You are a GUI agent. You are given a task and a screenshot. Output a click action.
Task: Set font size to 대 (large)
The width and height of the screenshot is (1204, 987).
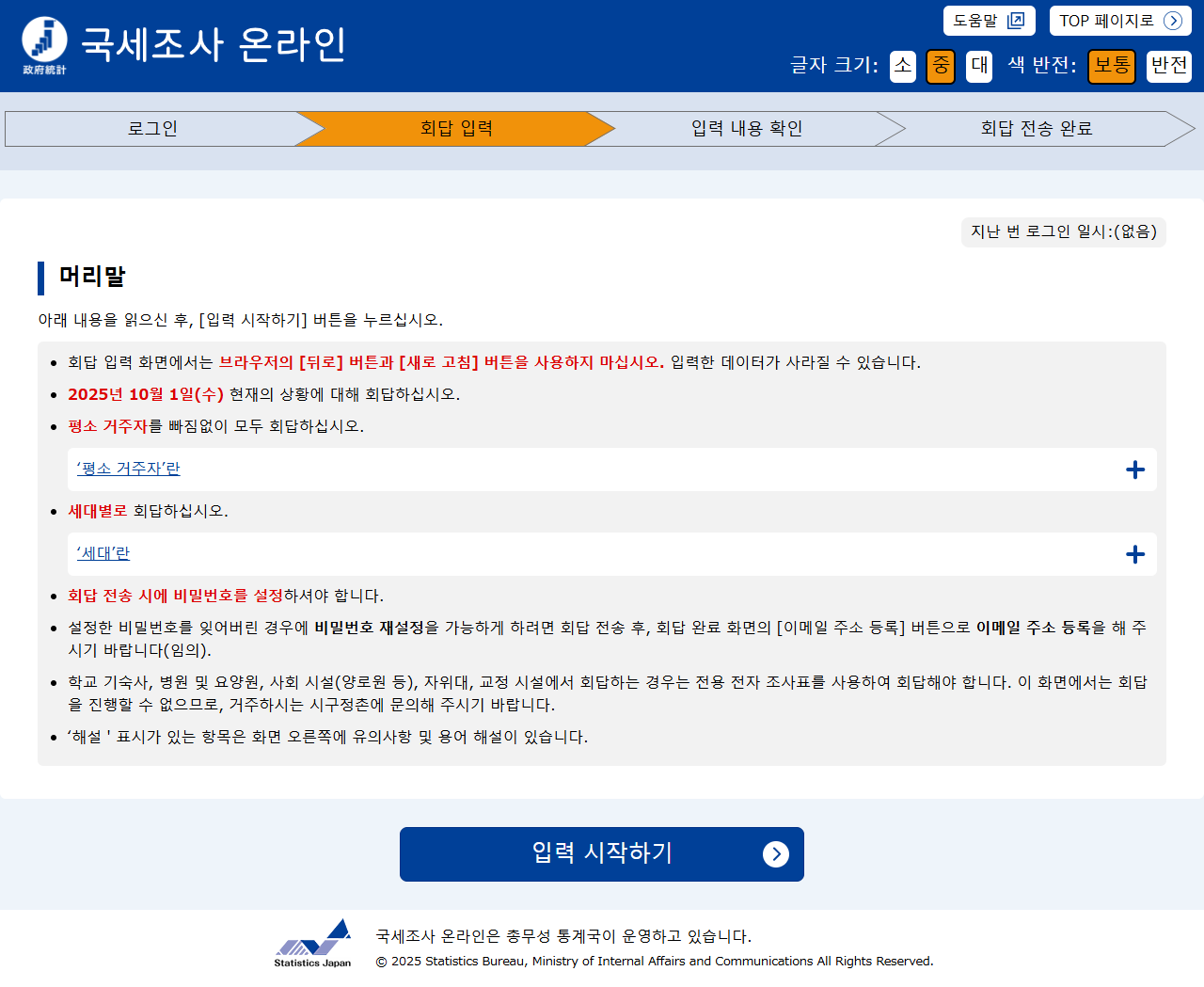coord(978,66)
